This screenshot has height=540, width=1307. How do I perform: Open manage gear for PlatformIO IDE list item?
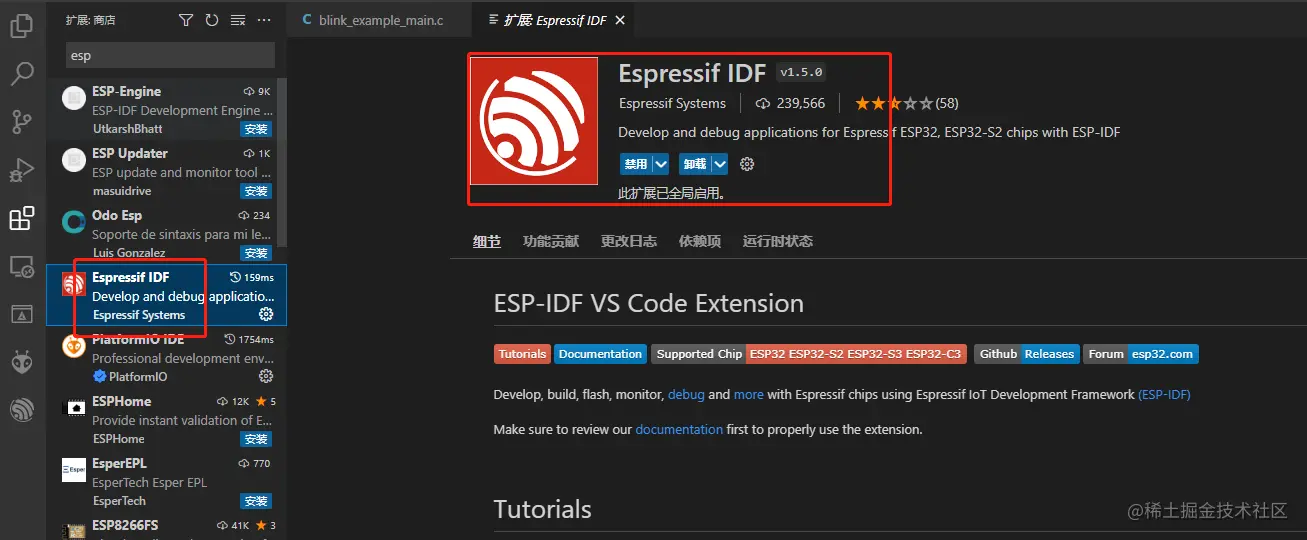266,377
